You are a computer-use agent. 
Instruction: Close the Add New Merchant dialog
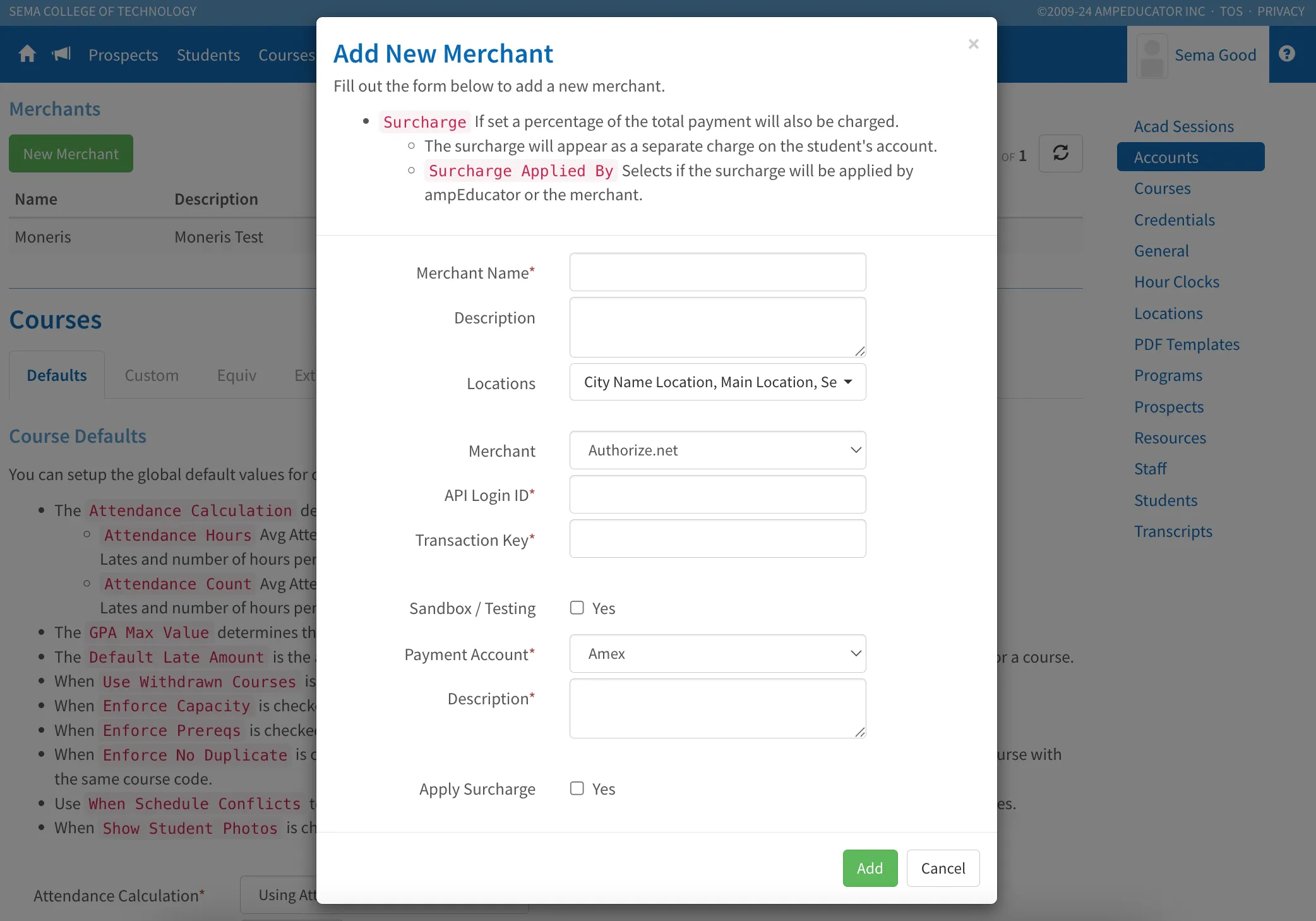pyautogui.click(x=973, y=44)
